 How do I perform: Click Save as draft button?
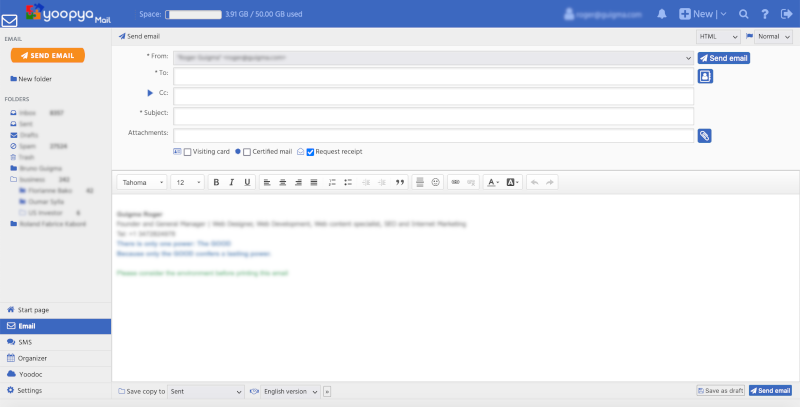720,391
